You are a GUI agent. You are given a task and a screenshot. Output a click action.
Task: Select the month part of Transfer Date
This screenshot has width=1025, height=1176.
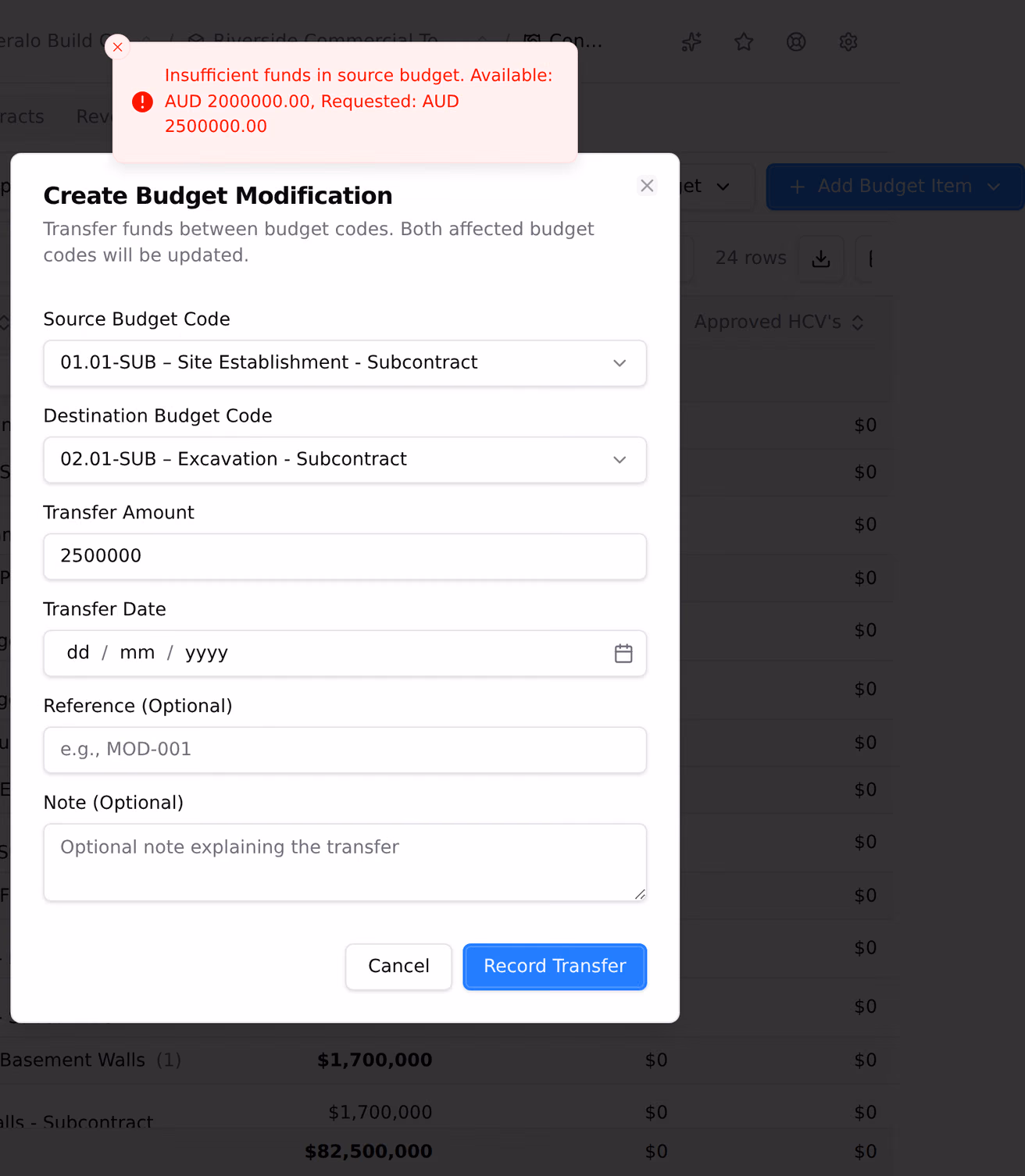click(137, 653)
